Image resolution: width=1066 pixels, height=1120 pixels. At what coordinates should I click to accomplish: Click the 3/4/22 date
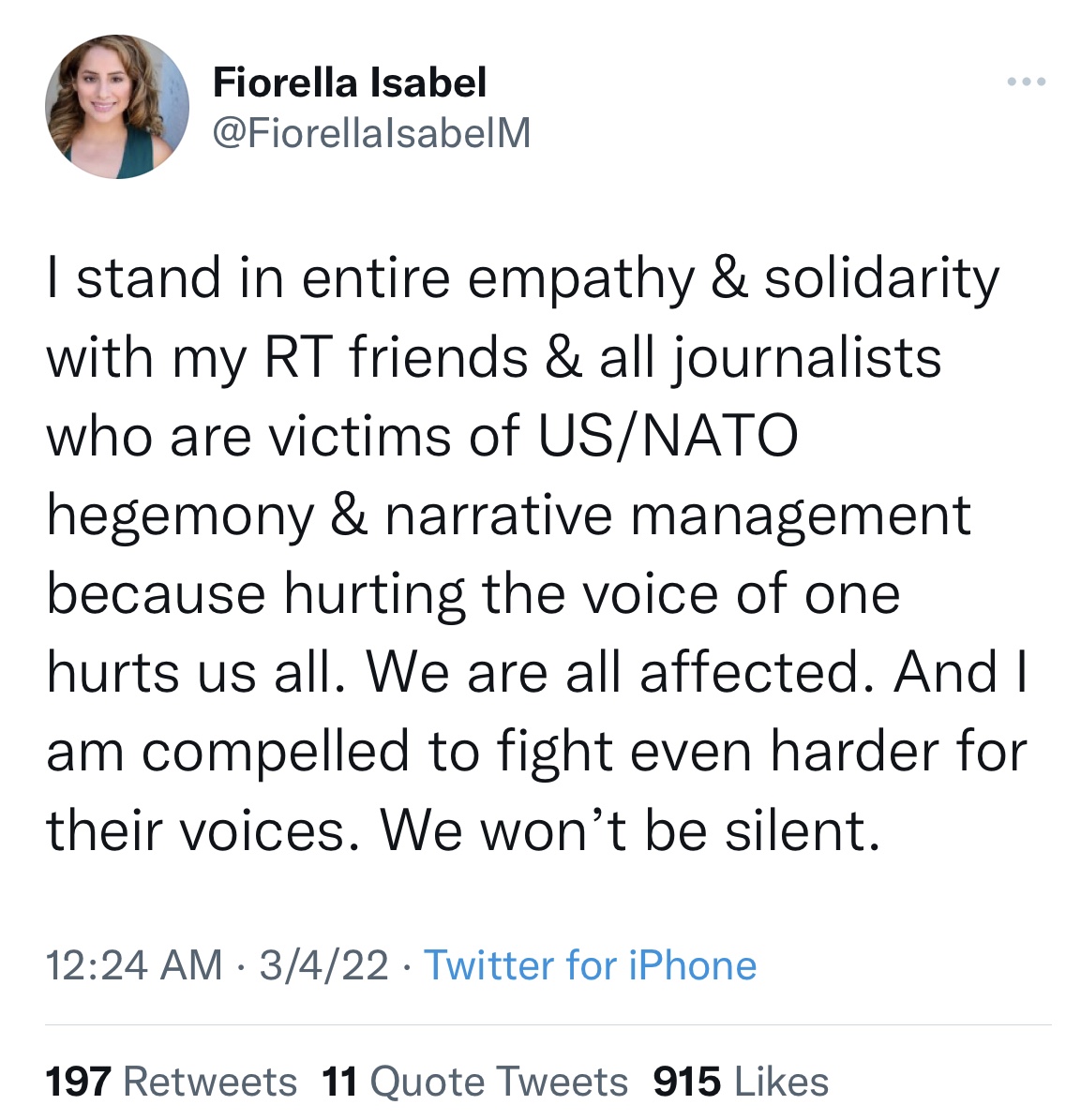324,965
